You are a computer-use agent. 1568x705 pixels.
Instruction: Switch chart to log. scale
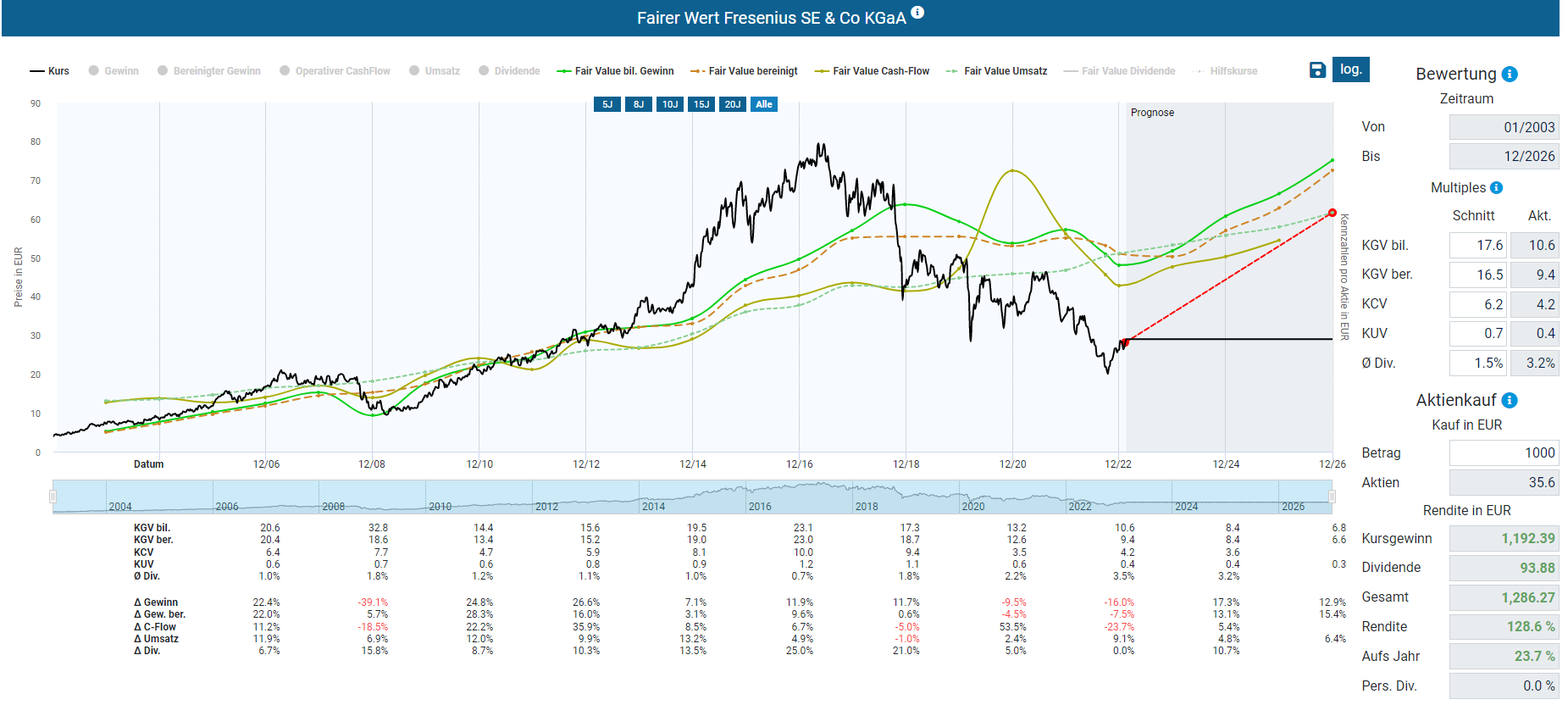tap(1350, 69)
